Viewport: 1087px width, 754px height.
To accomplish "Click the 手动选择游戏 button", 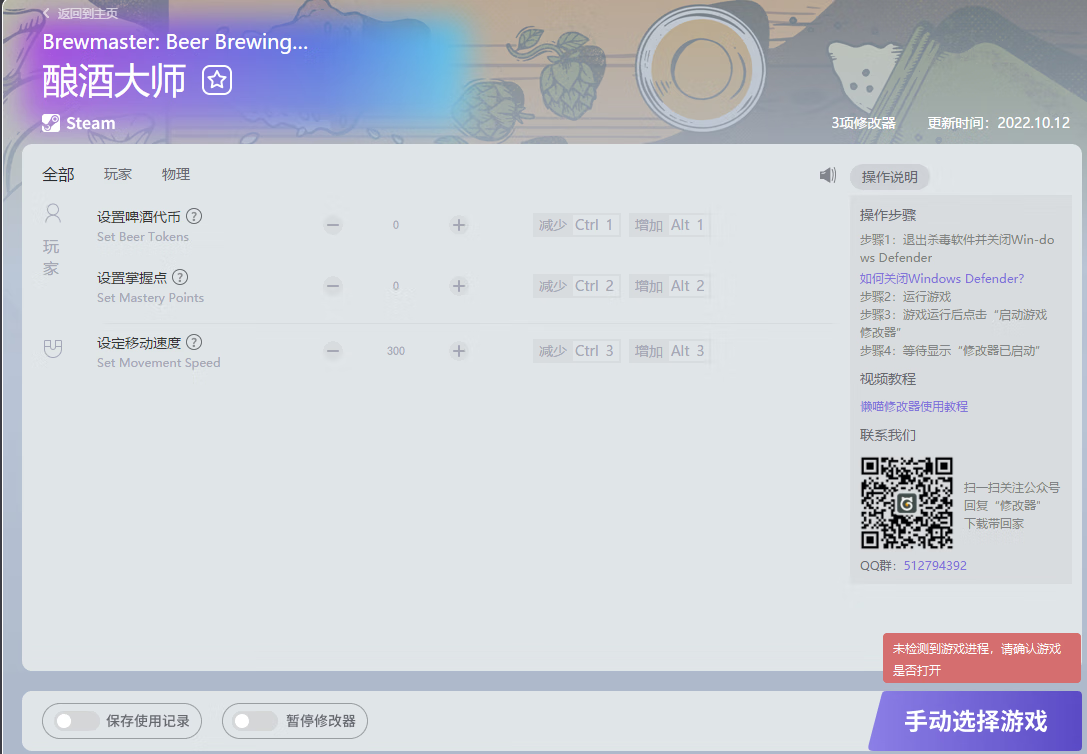I will click(975, 721).
